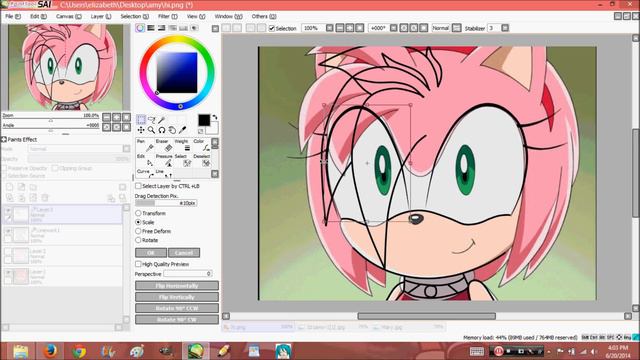Enable High Quality Preview checkbox
640x360 pixels.
click(138, 264)
